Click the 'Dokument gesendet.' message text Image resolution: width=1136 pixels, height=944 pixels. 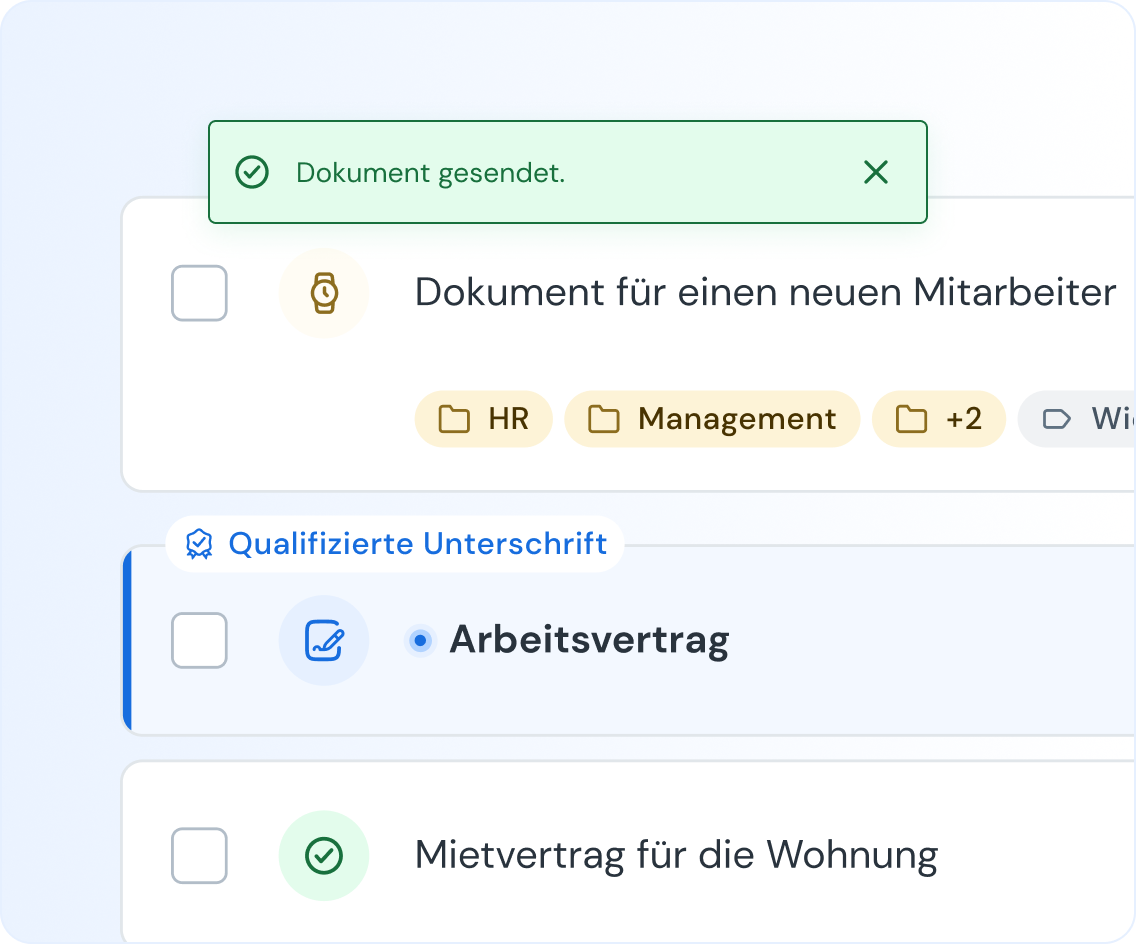point(430,173)
